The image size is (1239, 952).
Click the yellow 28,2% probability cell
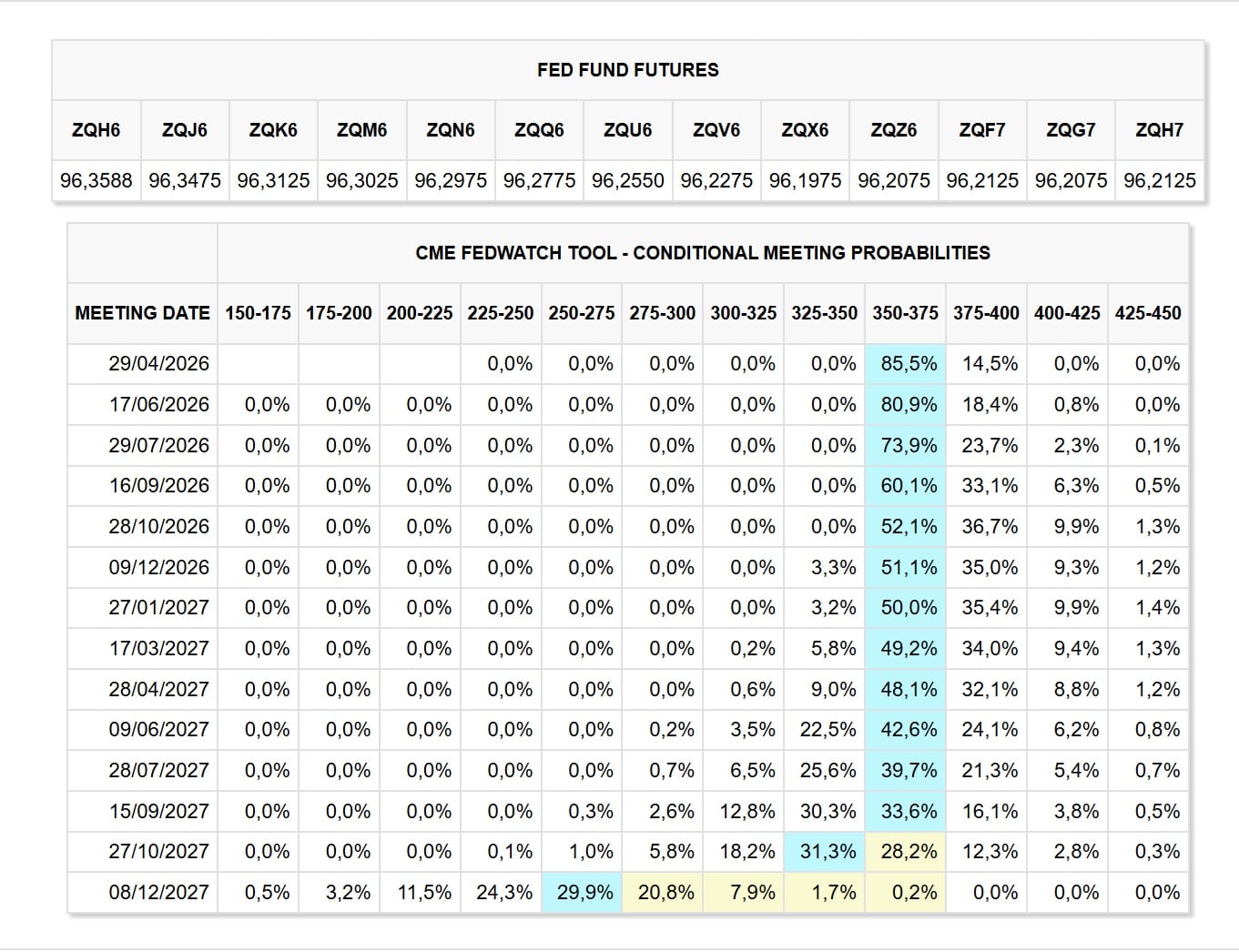click(x=908, y=852)
